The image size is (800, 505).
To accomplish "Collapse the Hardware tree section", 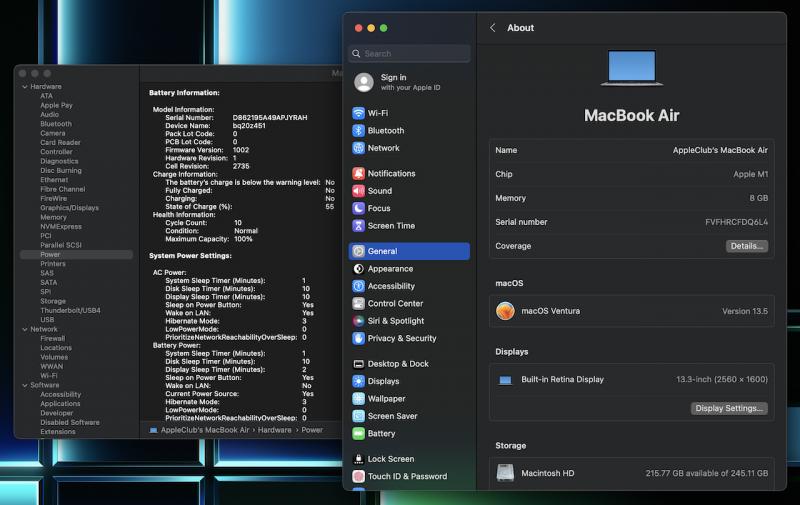I will coord(23,87).
